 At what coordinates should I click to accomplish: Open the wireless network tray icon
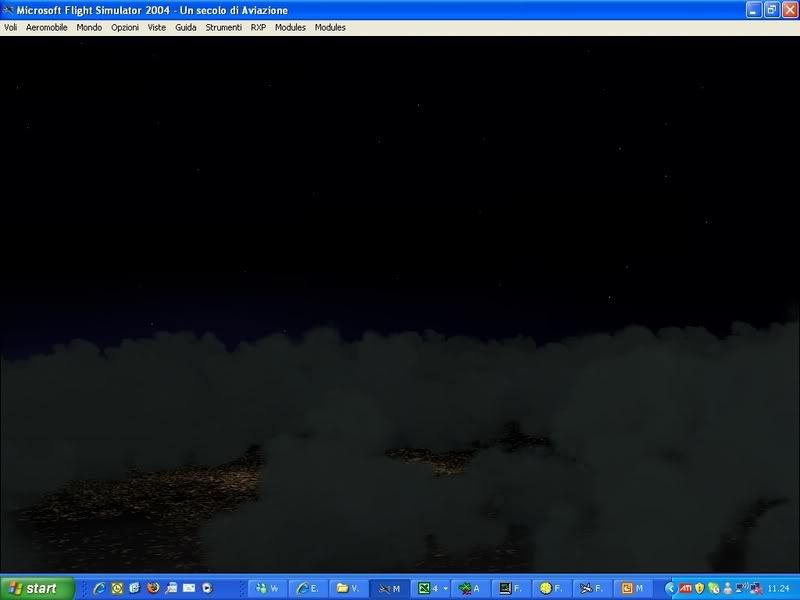(741, 588)
